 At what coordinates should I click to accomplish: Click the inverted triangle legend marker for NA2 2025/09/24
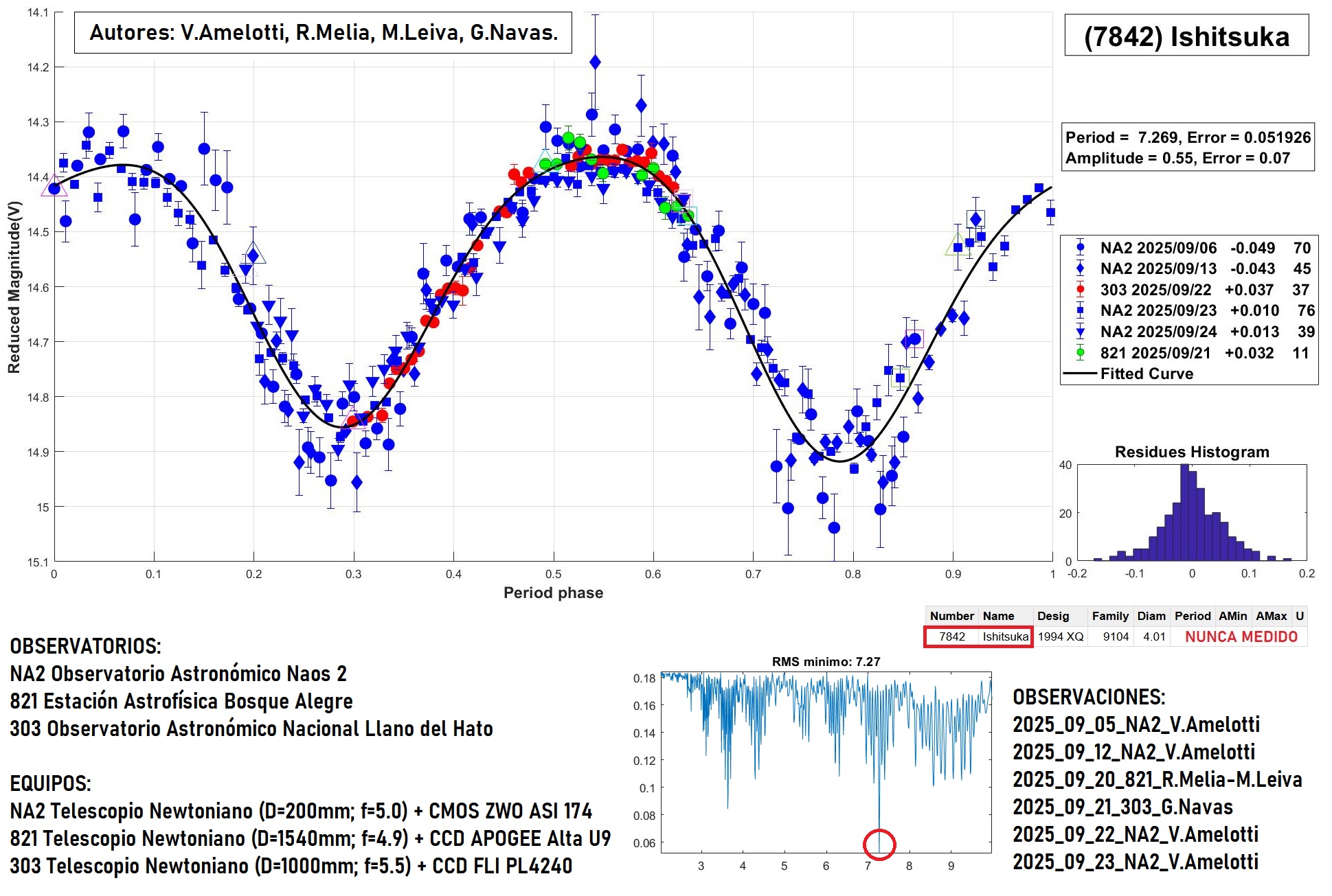[x=1080, y=332]
